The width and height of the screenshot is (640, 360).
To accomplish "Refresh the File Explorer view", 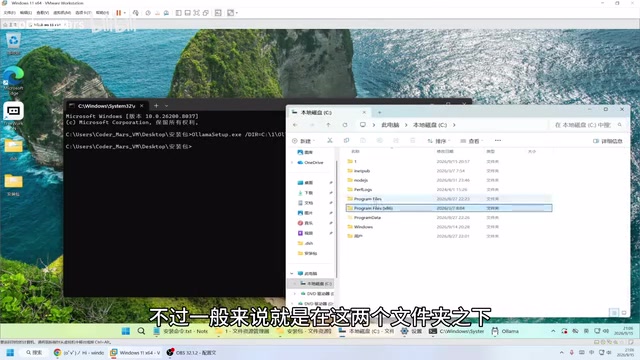I will tap(345, 125).
